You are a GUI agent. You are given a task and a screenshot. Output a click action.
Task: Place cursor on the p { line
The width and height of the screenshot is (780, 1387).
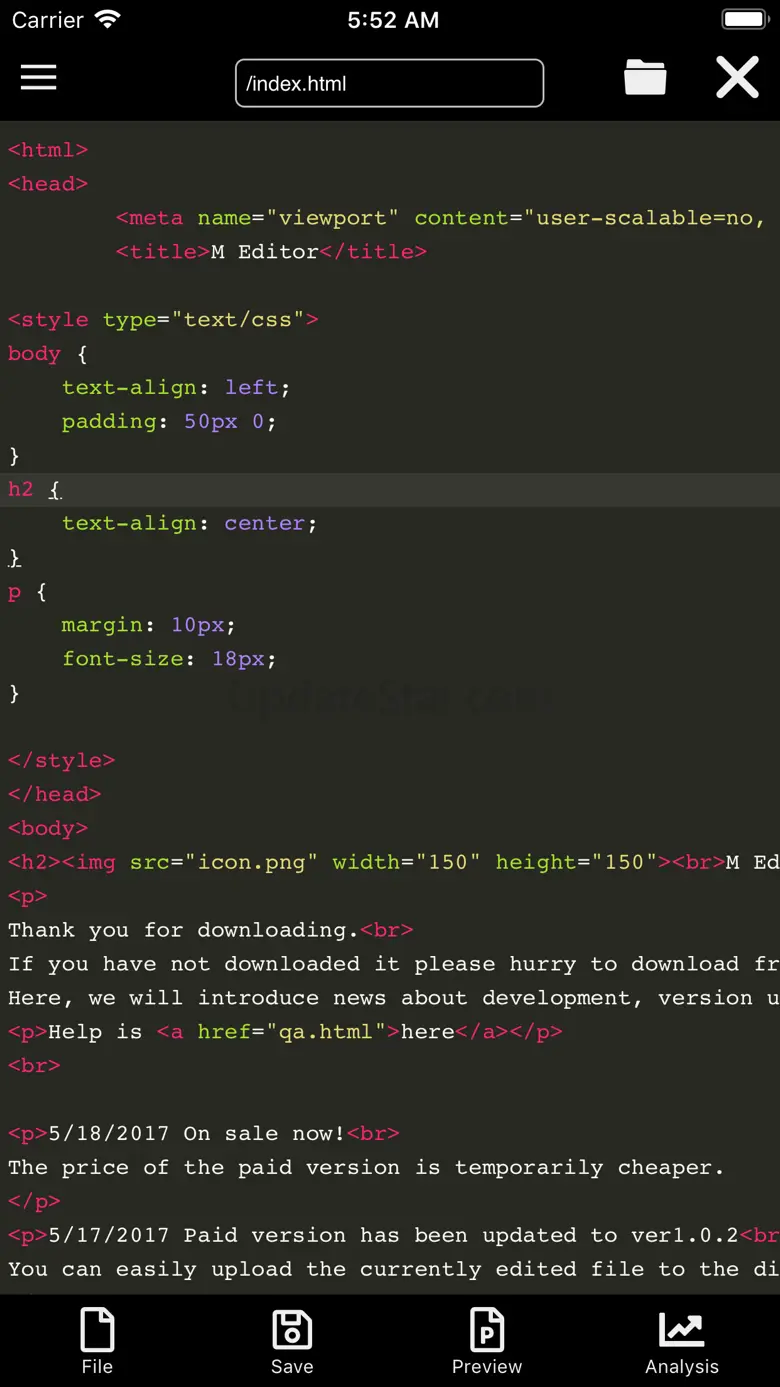tap(27, 592)
